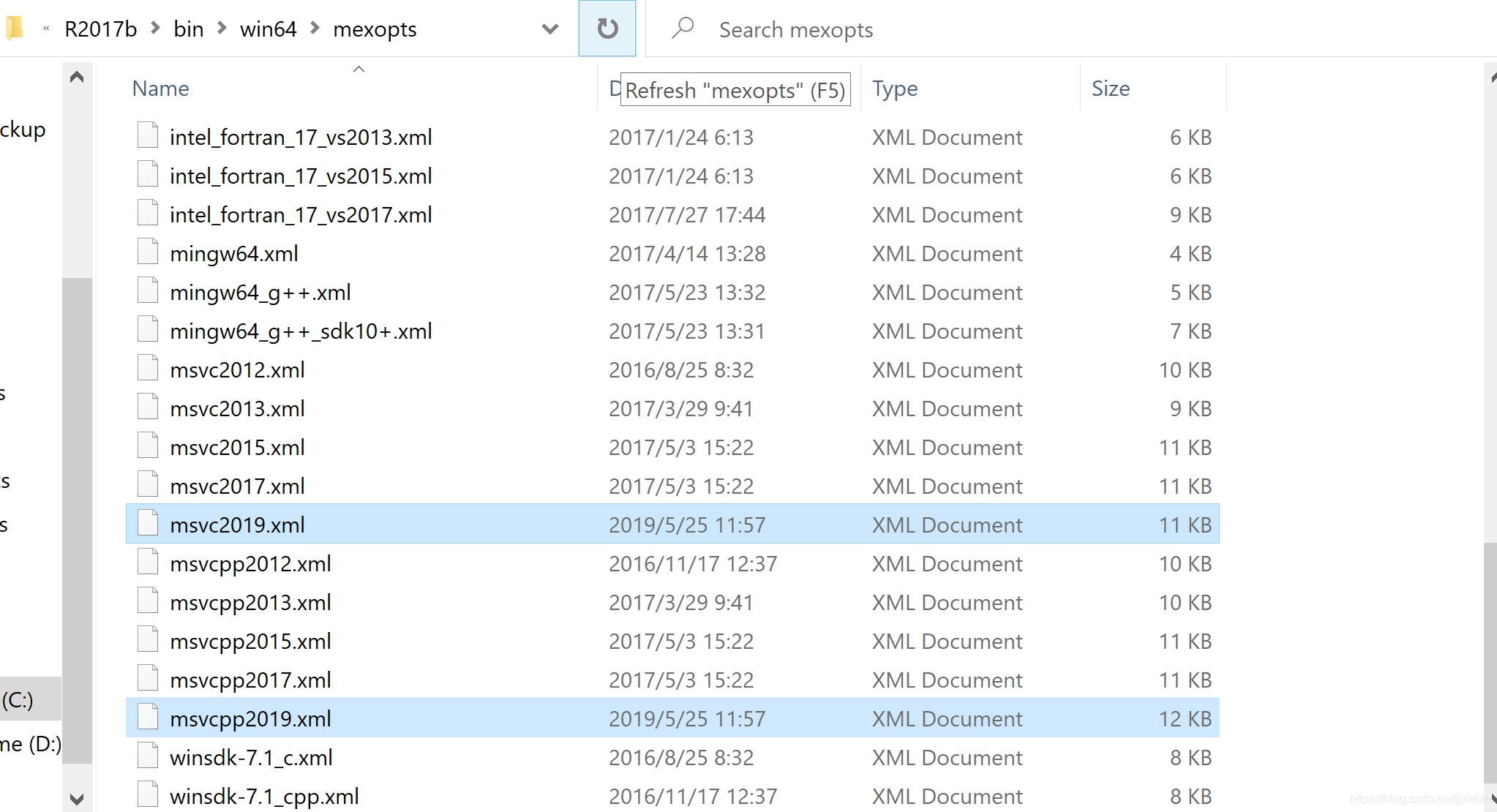Click the Type column header
The image size is (1497, 812).
coord(894,88)
